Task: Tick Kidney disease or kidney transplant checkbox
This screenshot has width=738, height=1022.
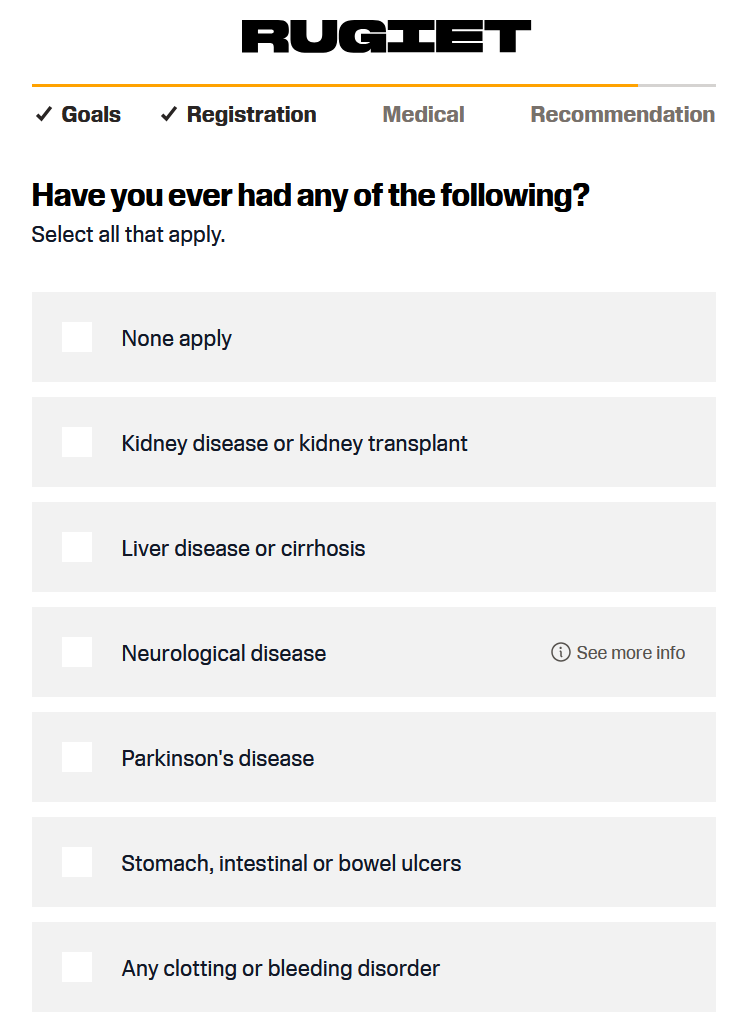Action: click(77, 442)
